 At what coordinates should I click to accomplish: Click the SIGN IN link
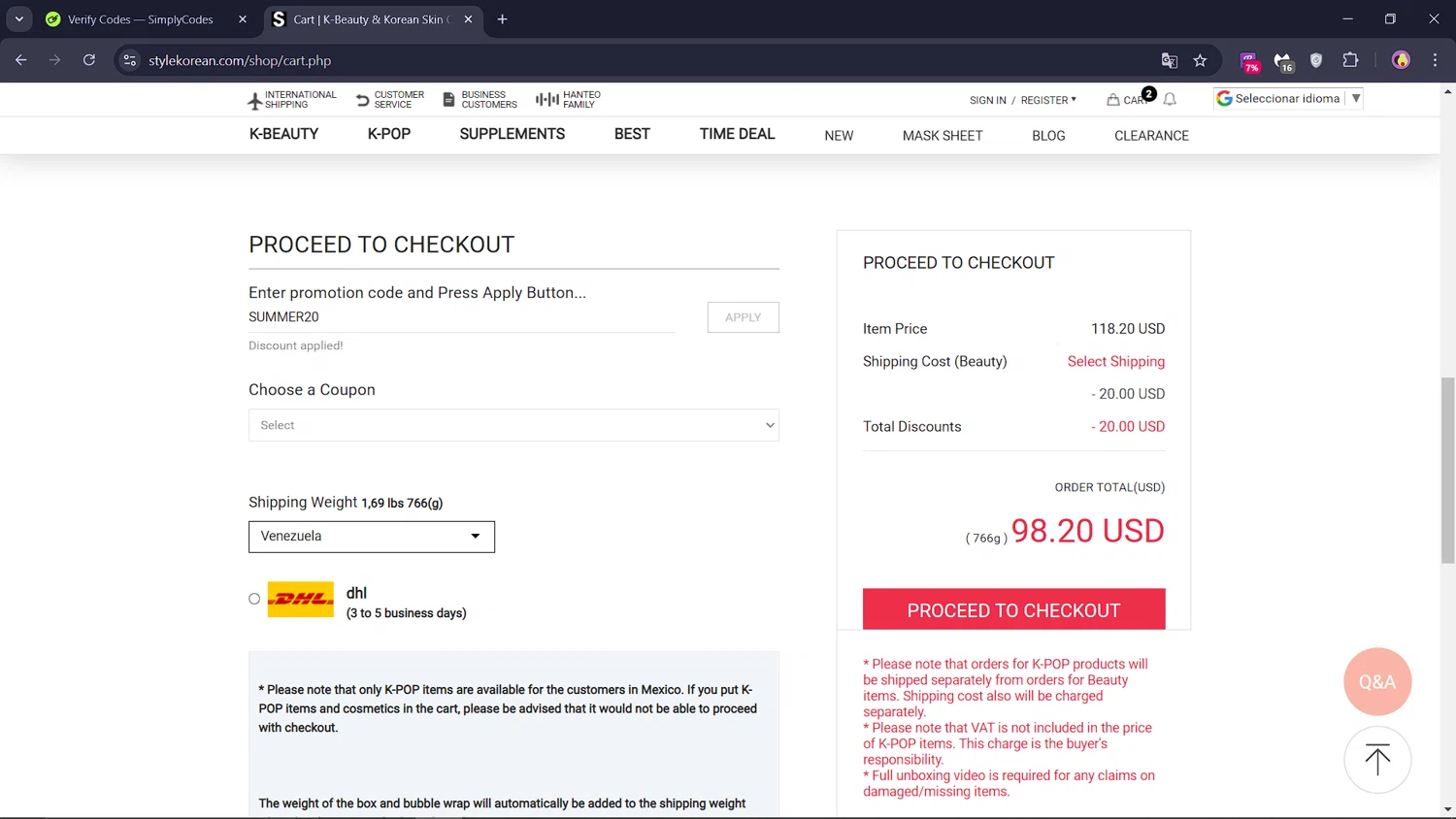[987, 100]
